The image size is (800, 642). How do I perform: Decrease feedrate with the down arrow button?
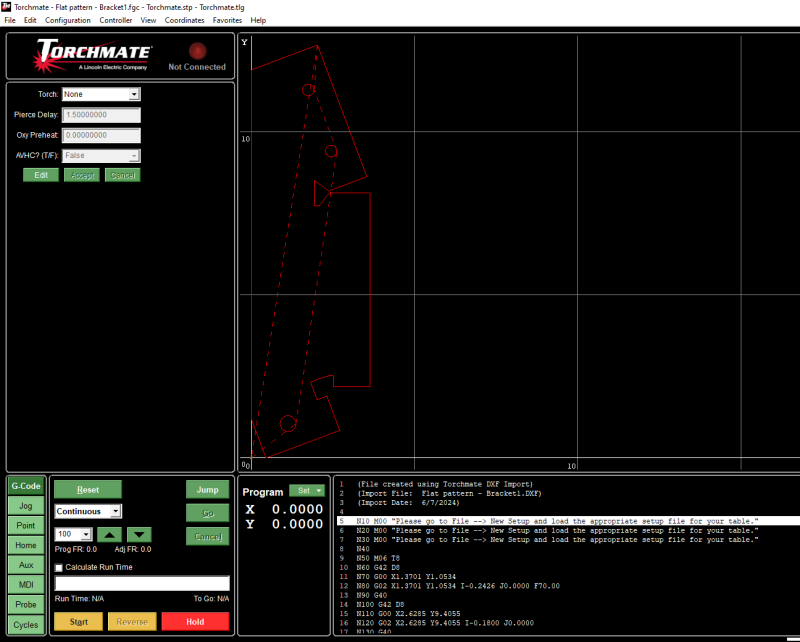(x=140, y=535)
